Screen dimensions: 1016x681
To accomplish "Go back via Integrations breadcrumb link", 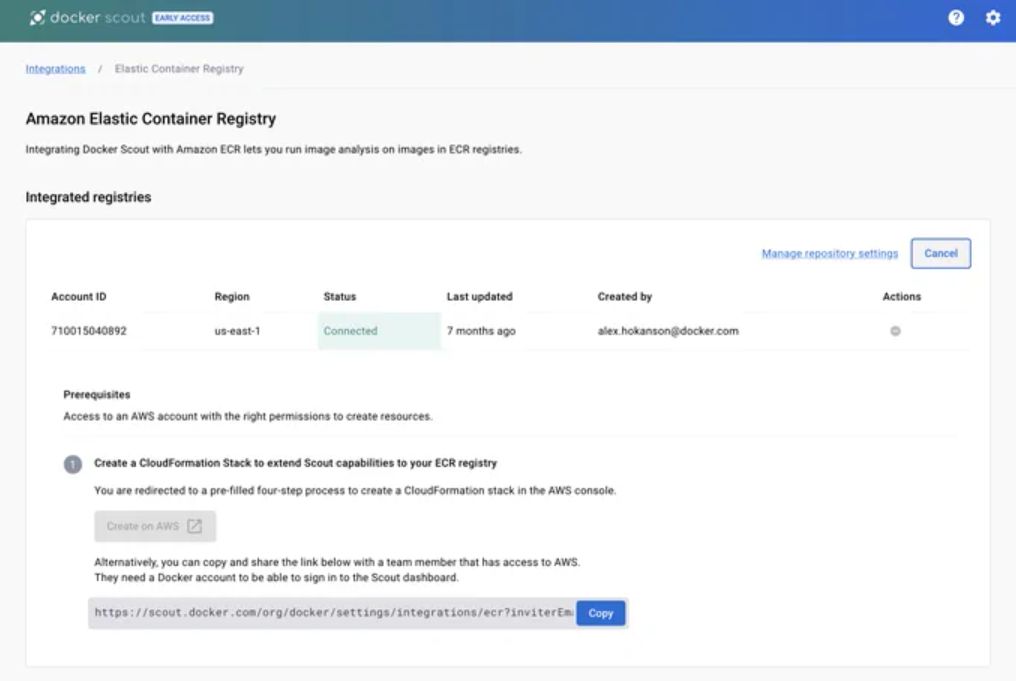I will [x=55, y=69].
